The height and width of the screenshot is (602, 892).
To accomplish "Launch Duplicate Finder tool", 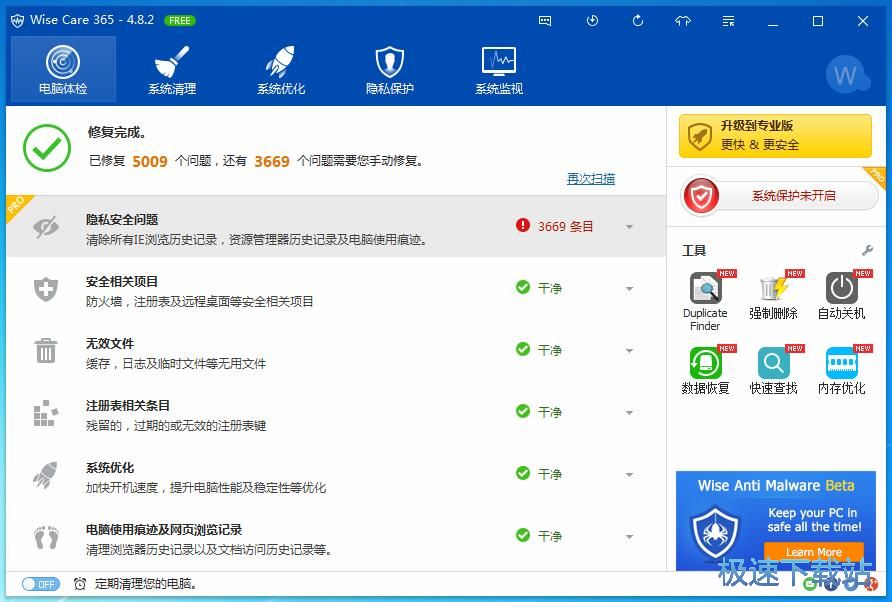I will click(705, 301).
